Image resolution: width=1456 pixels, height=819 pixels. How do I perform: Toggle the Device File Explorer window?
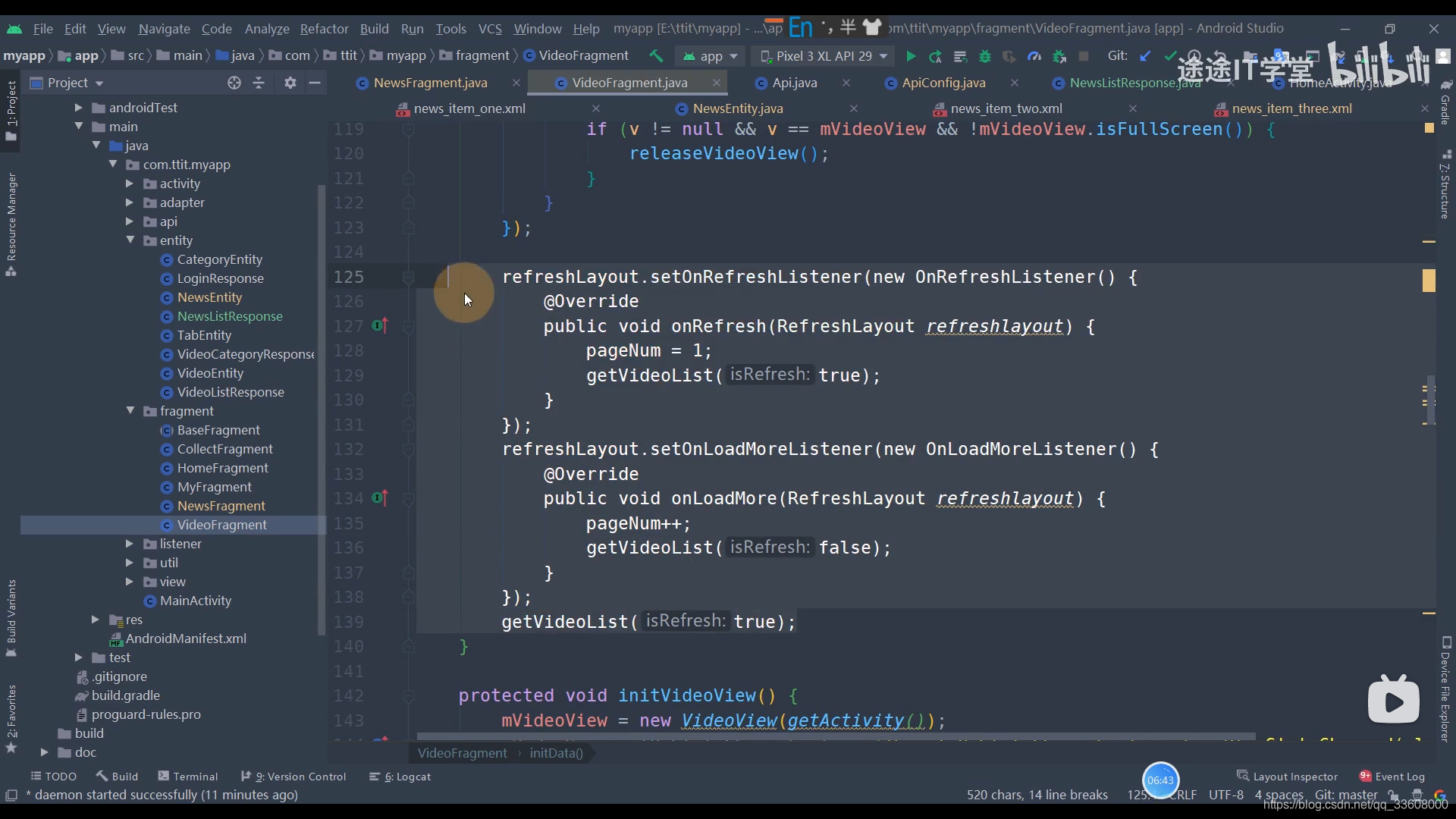(1445, 689)
